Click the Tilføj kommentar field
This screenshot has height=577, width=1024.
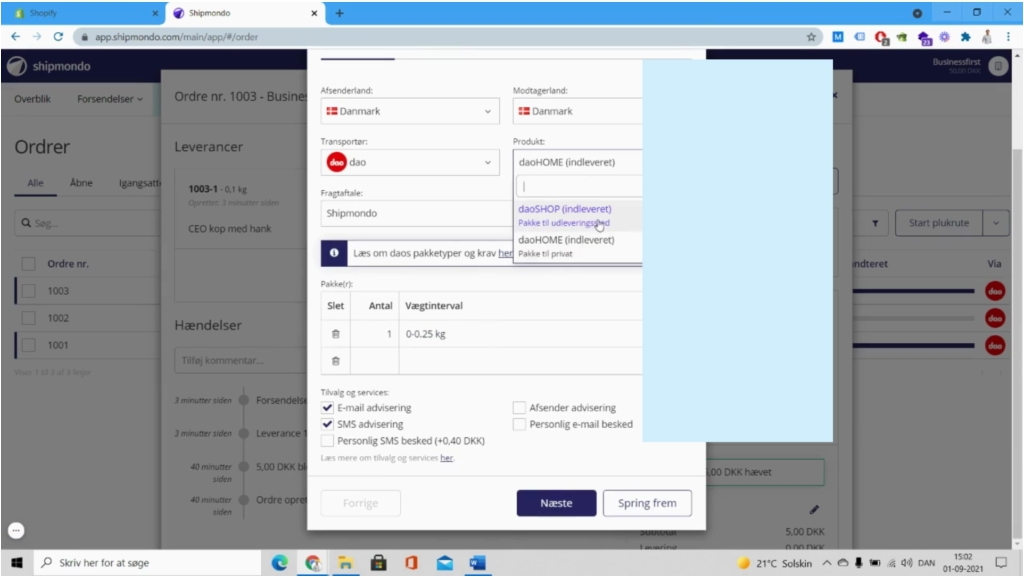point(240,360)
